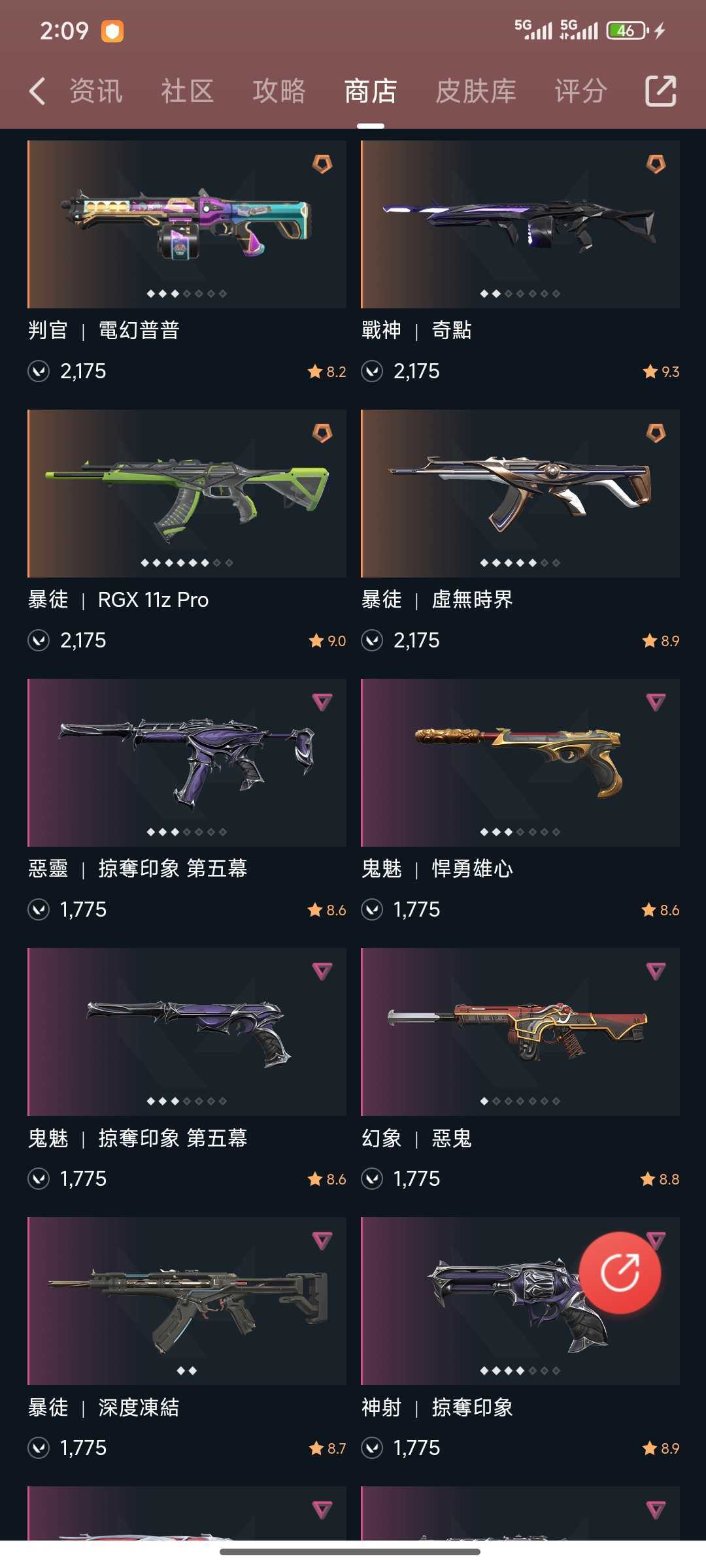The width and height of the screenshot is (706, 1568).
Task: Tap the pink tier badge on 惡鬼 card
Action: [x=656, y=971]
